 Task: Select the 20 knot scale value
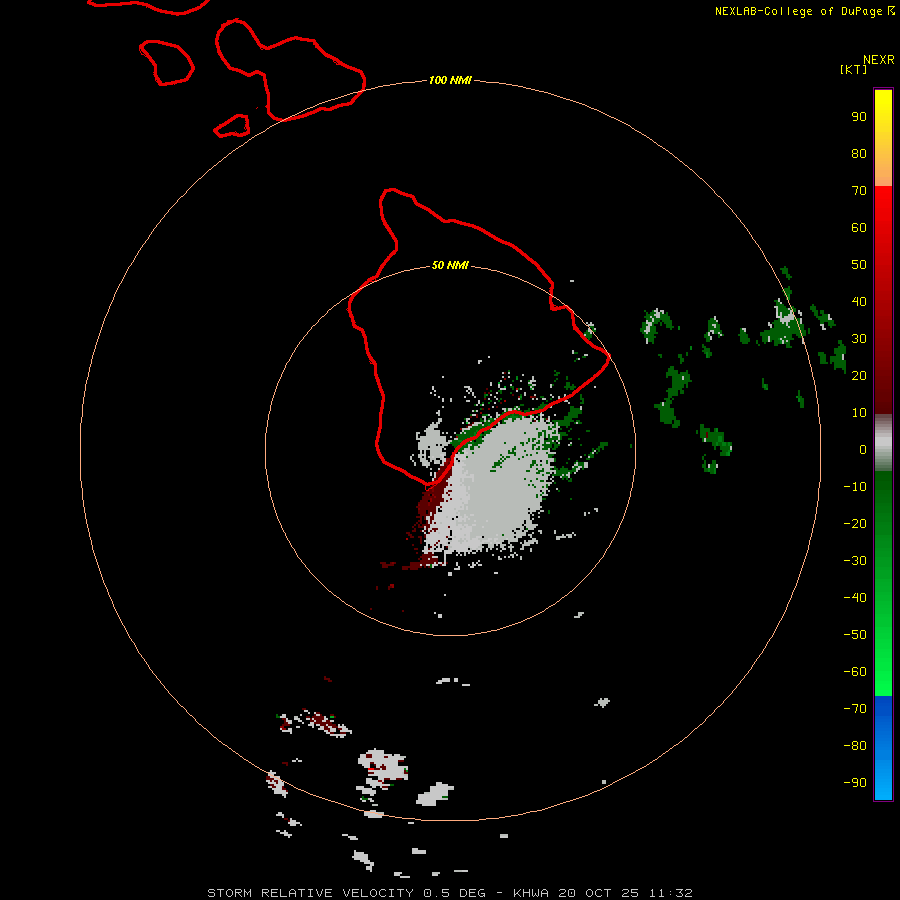coord(859,375)
